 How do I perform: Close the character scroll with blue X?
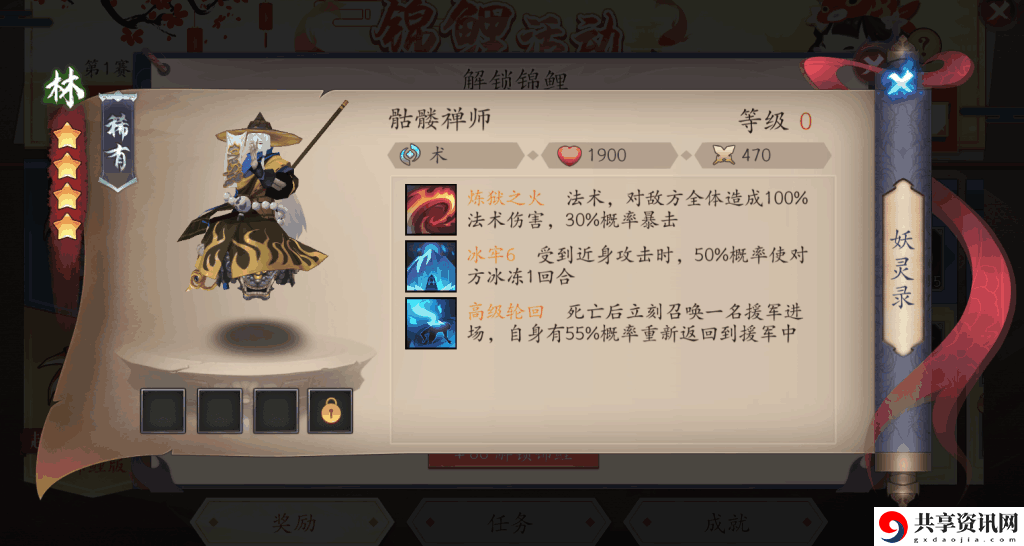pos(901,82)
